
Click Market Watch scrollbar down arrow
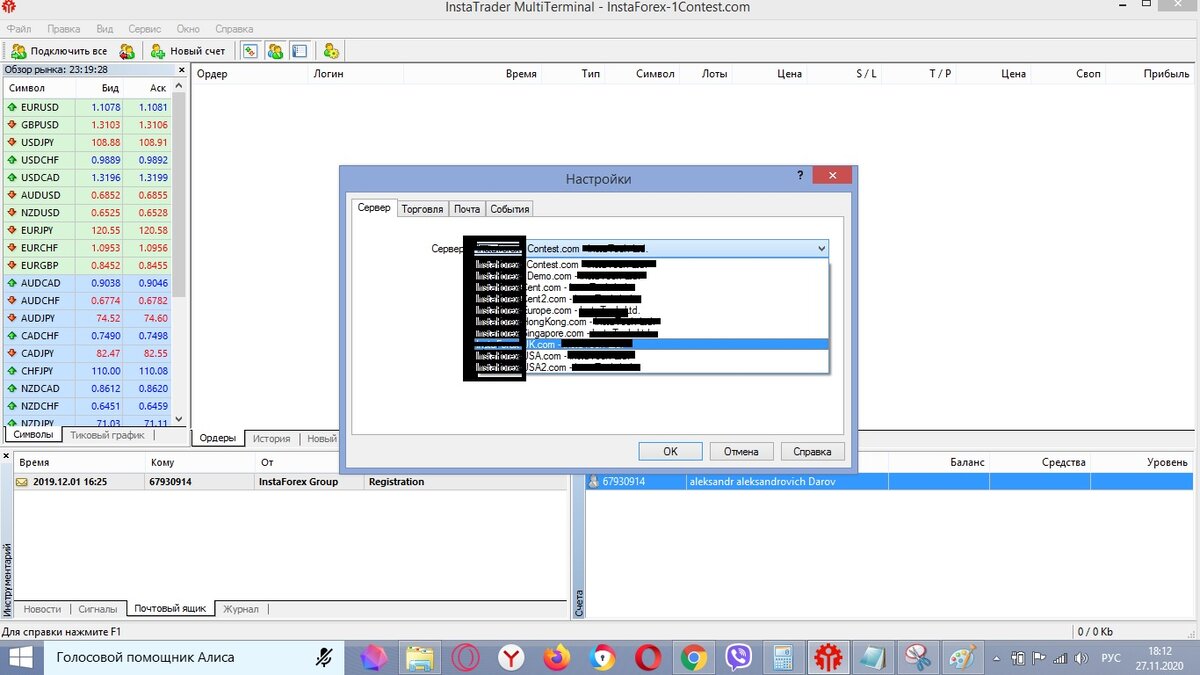click(x=180, y=419)
